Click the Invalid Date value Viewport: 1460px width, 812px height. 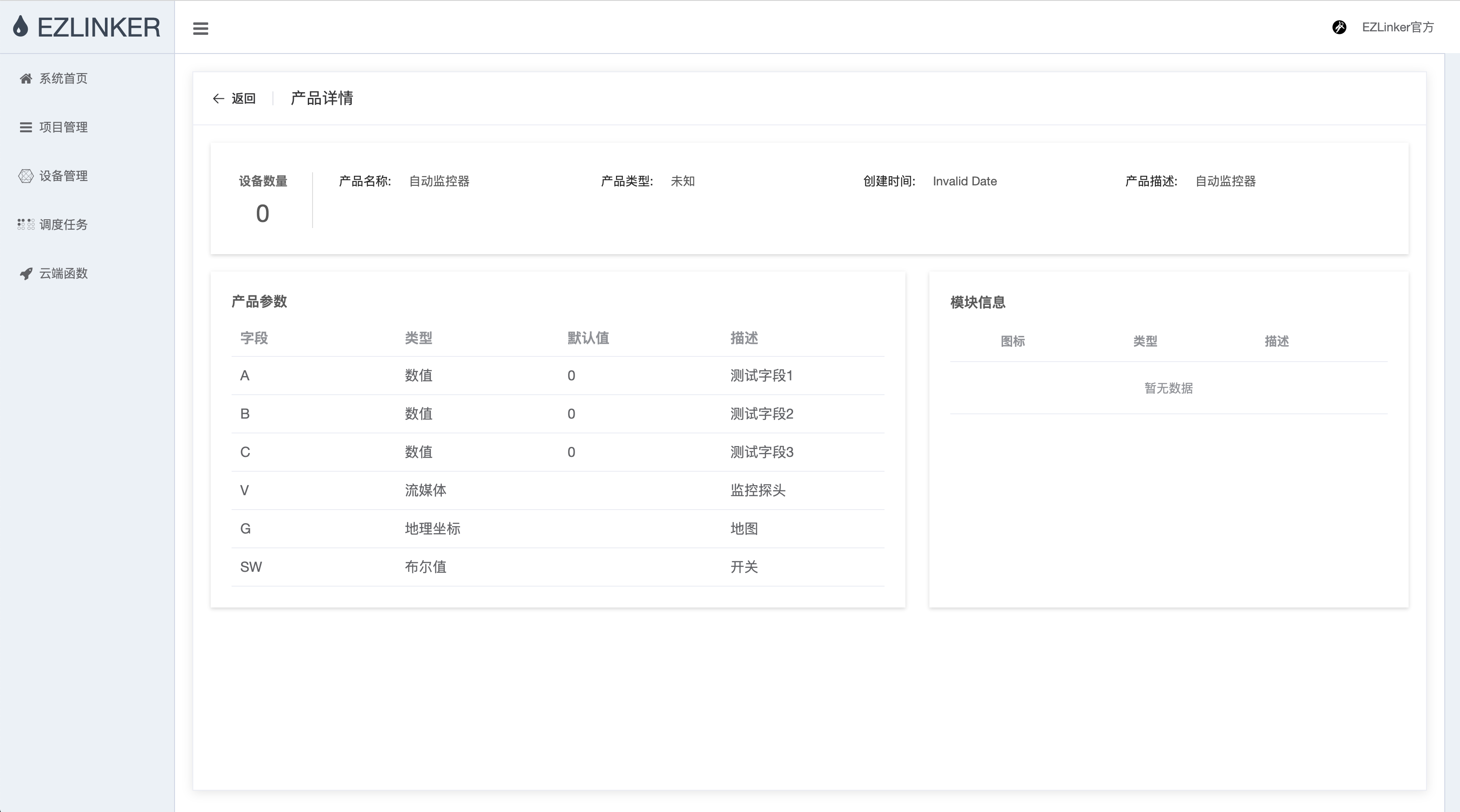coord(965,181)
